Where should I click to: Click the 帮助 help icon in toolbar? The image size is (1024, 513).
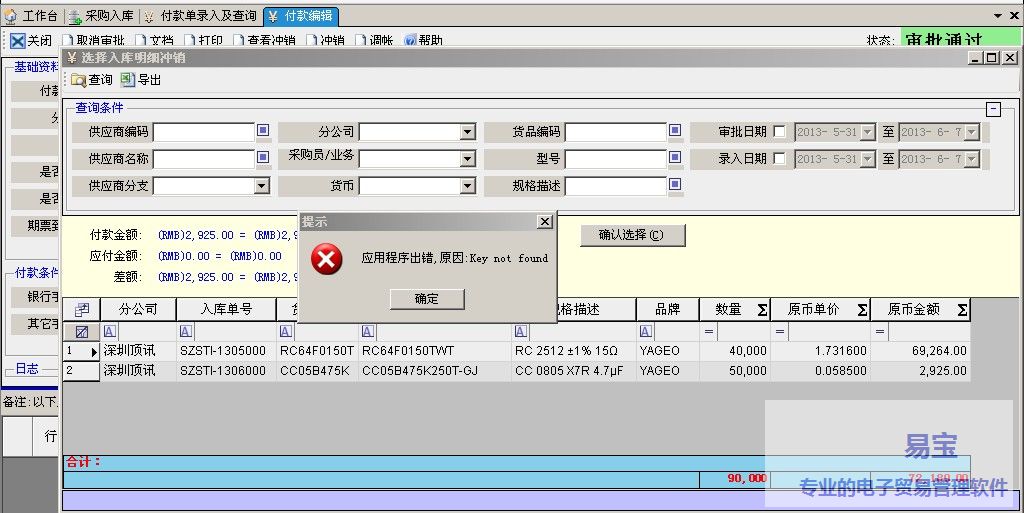click(x=411, y=41)
